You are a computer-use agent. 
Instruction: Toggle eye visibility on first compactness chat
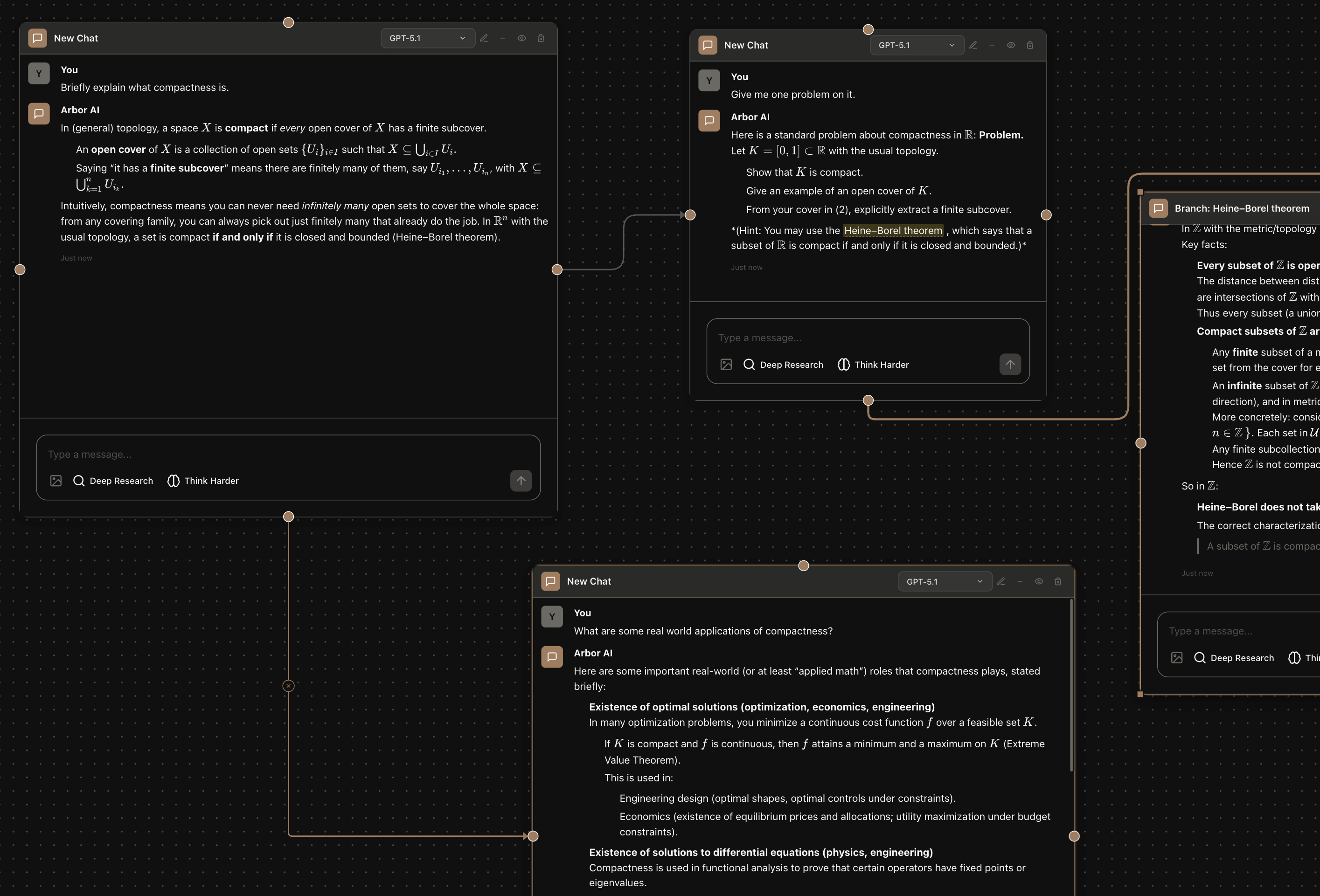point(521,38)
